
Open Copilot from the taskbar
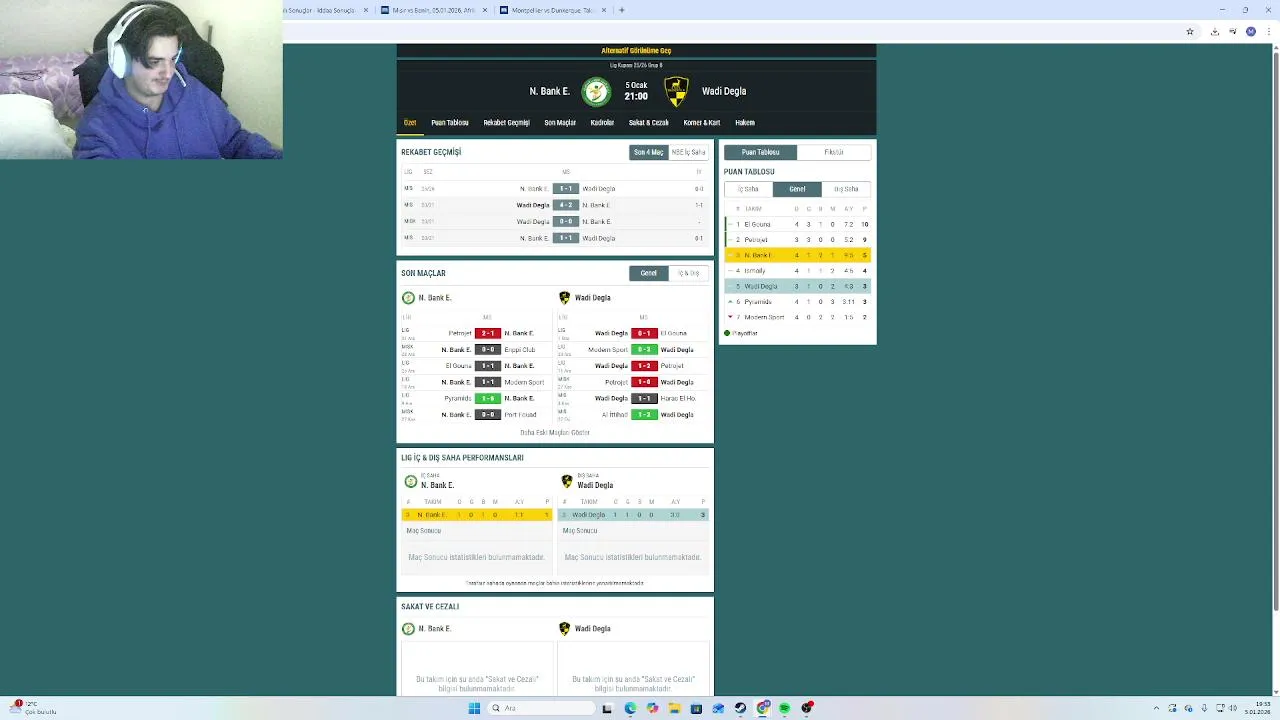pos(652,708)
